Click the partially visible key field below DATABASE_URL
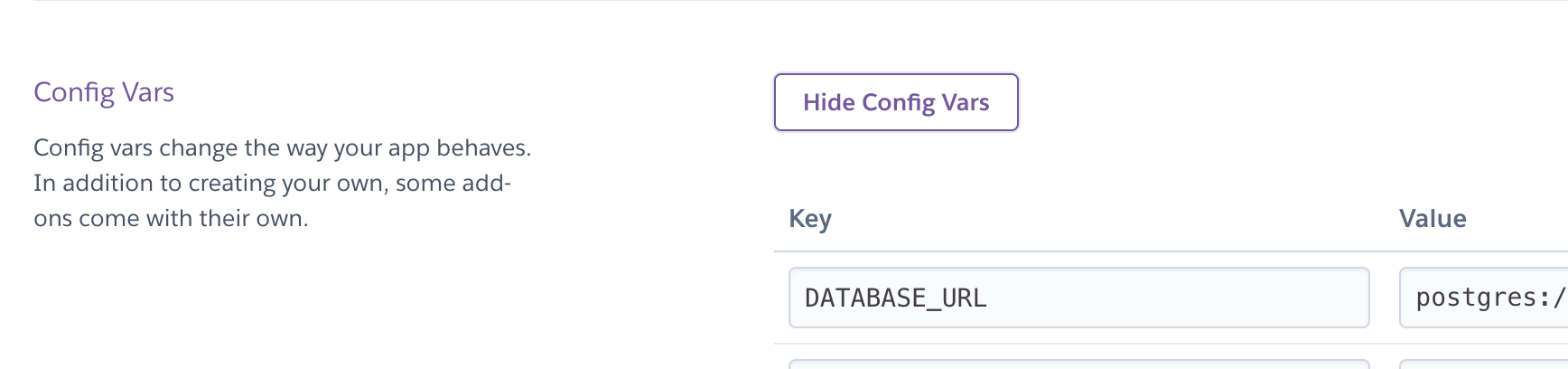Screen dimensions: 1568x369 (x=1078, y=364)
